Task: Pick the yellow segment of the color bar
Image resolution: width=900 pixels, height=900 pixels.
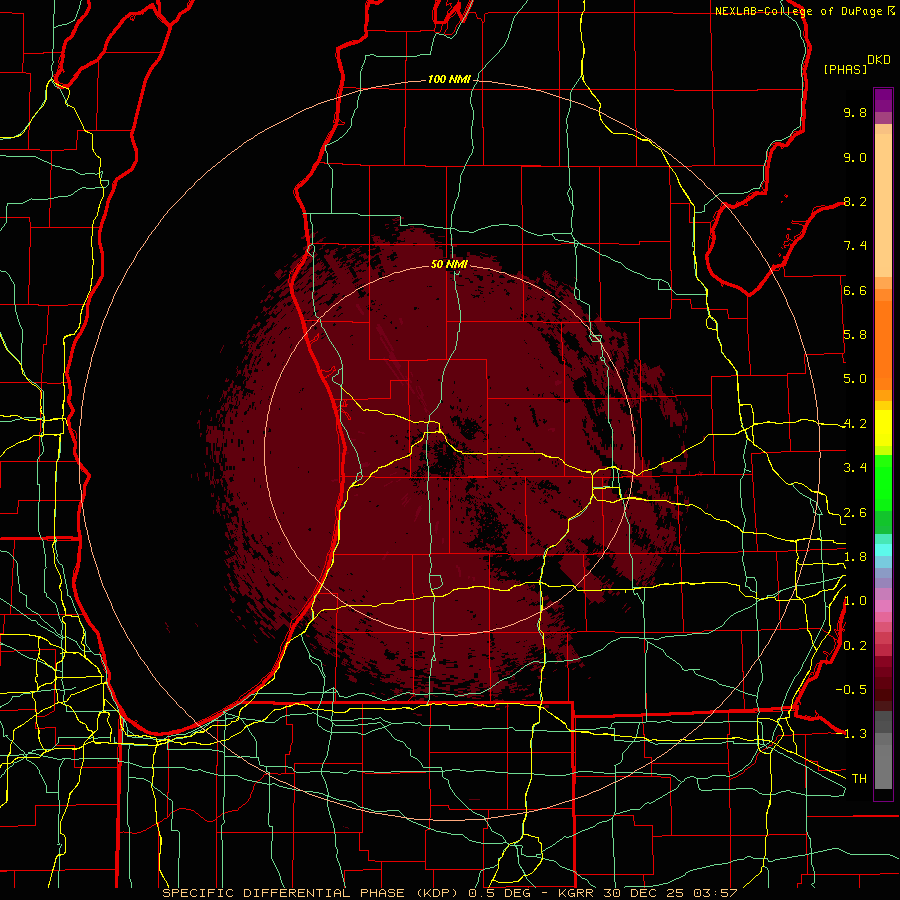Action: coord(883,428)
